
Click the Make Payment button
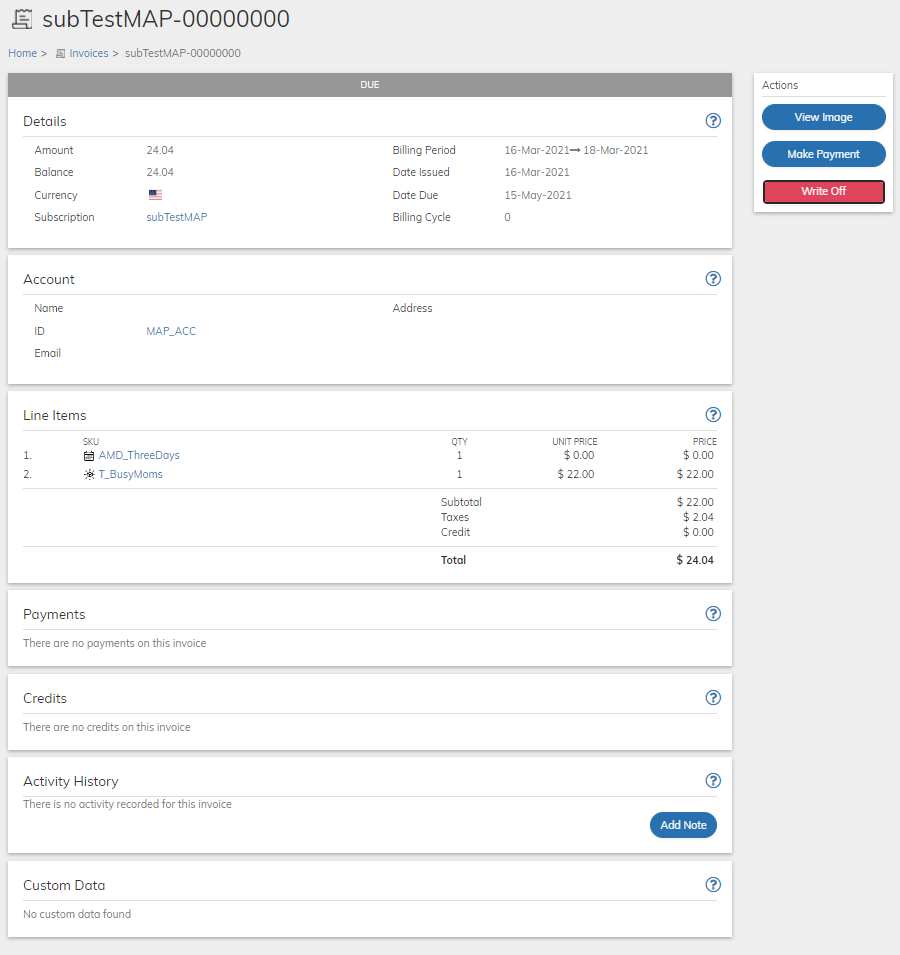823,154
